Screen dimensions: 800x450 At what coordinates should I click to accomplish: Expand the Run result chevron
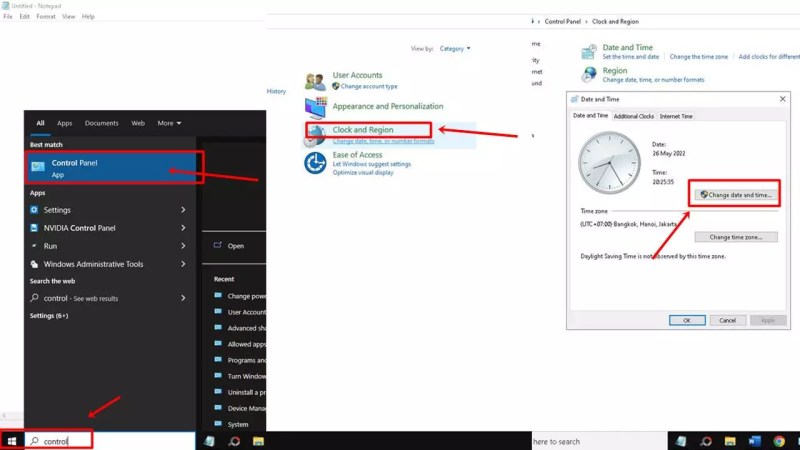(183, 246)
